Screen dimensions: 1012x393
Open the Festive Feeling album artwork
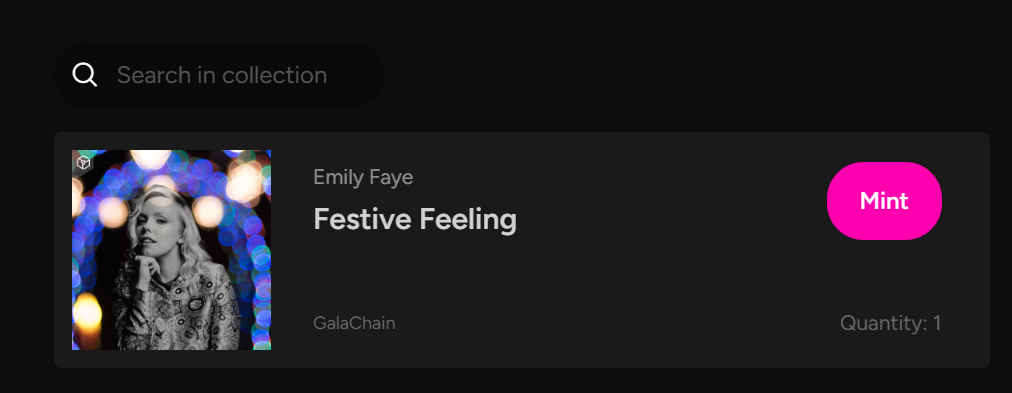[171, 250]
